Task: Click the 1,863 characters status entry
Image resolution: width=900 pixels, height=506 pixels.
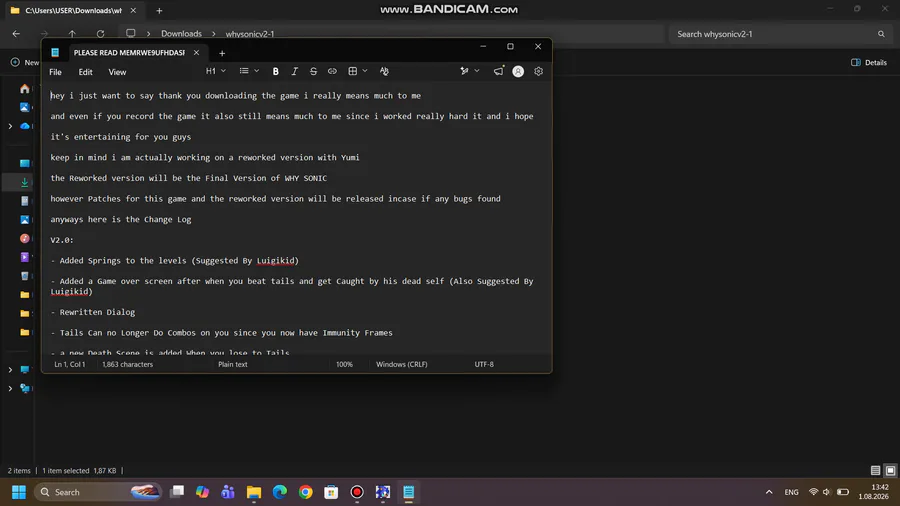Action: 127,364
